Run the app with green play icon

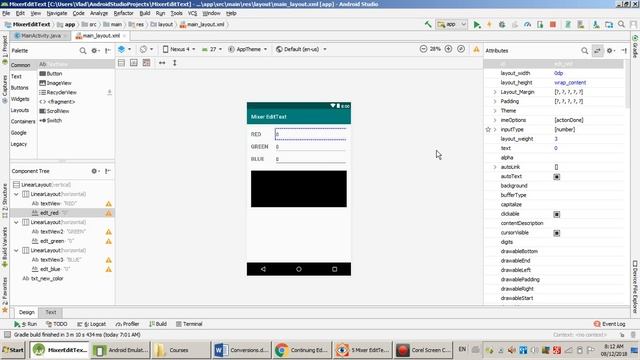pos(477,24)
